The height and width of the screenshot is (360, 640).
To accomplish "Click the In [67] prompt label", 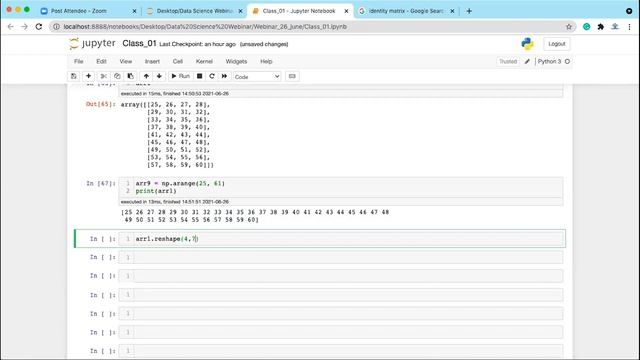I will [101, 184].
